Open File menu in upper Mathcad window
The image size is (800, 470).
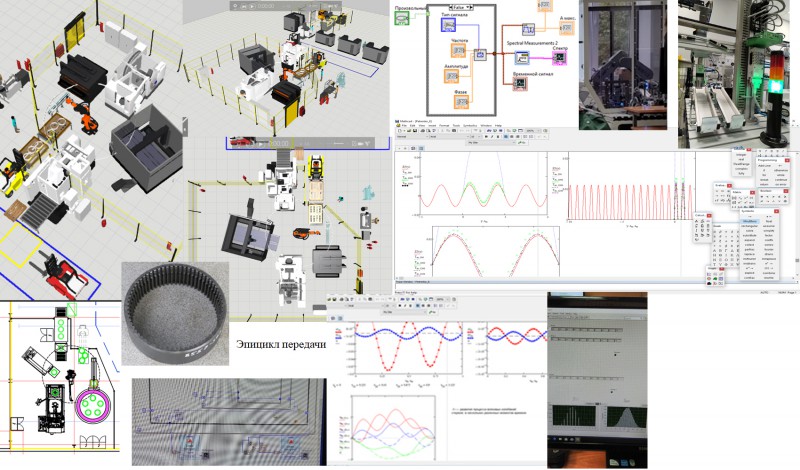(404, 126)
